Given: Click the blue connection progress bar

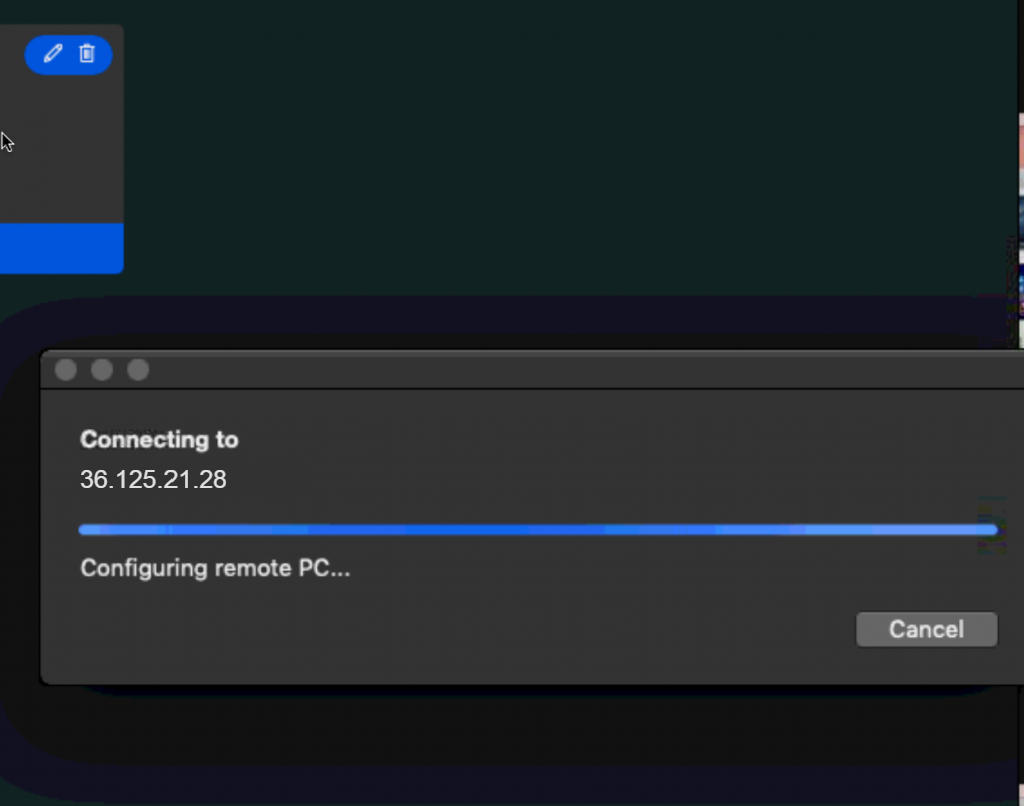Looking at the screenshot, I should pyautogui.click(x=538, y=530).
